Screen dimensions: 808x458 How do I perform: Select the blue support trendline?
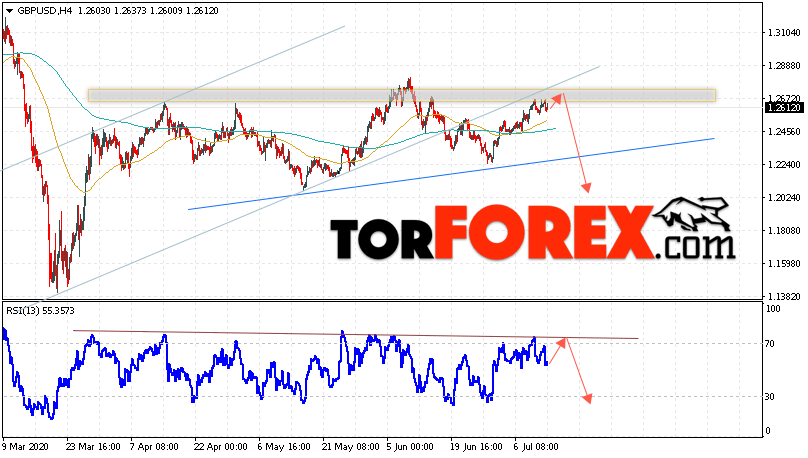tap(451, 174)
